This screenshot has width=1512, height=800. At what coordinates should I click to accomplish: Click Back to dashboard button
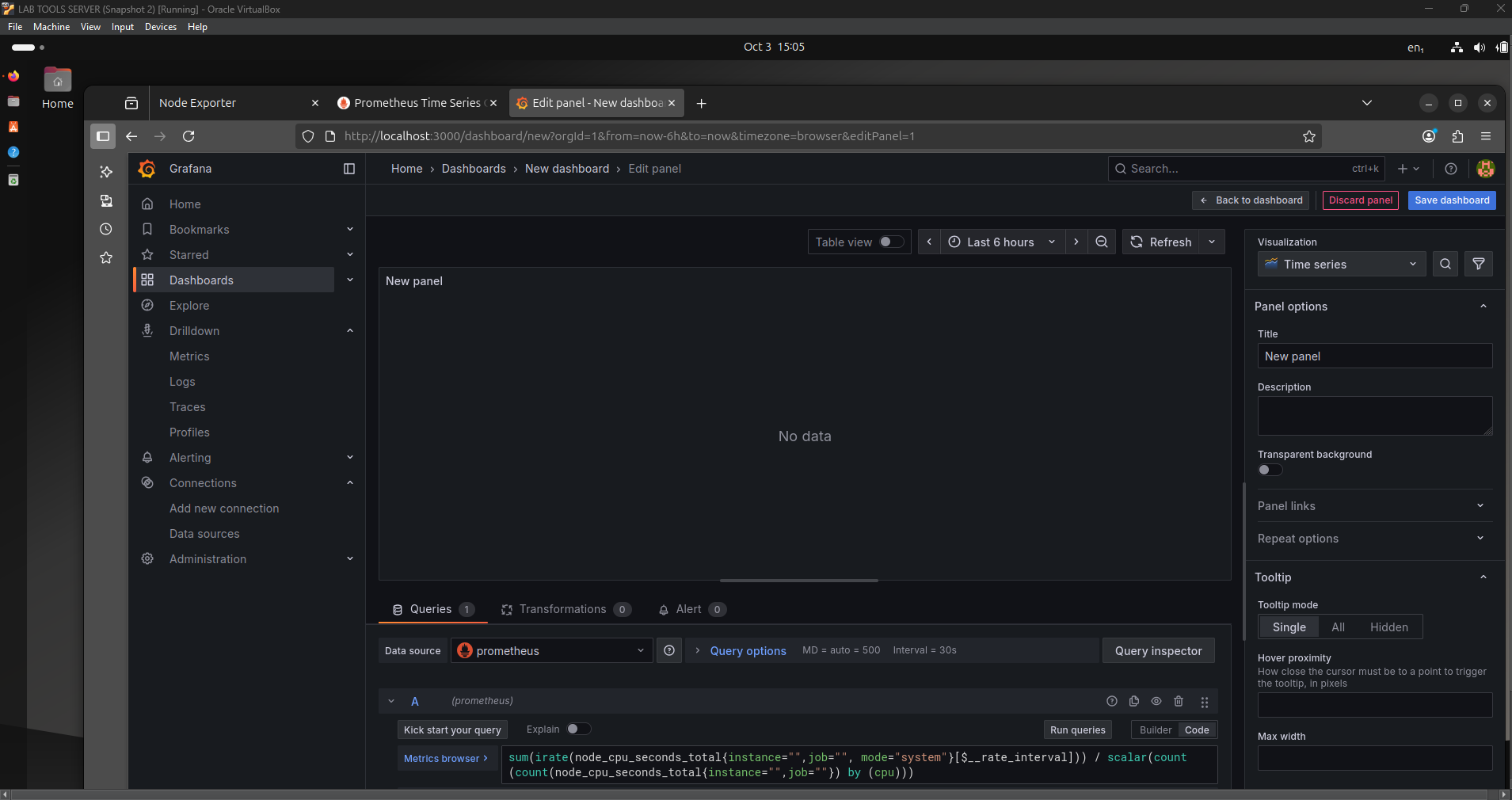(x=1251, y=200)
